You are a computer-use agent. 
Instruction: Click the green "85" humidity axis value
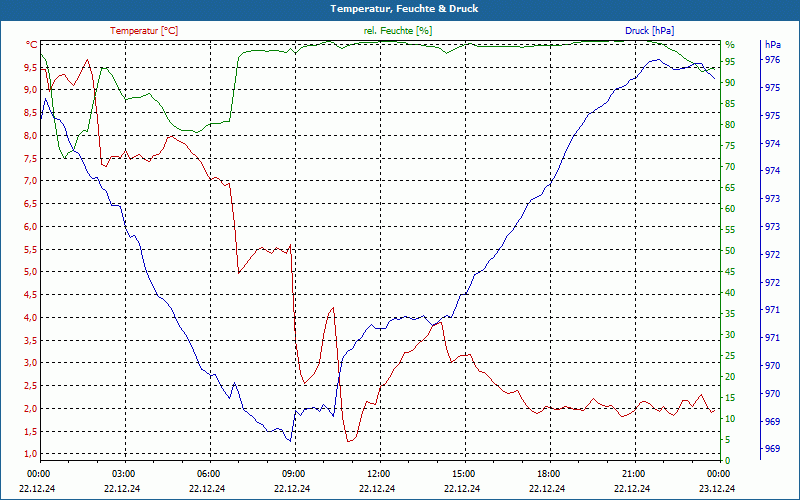[730, 104]
